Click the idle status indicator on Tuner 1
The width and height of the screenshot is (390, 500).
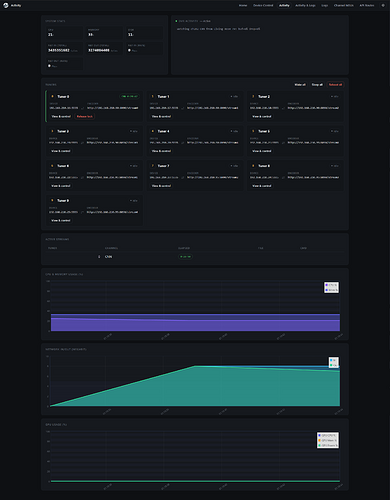(x=234, y=96)
